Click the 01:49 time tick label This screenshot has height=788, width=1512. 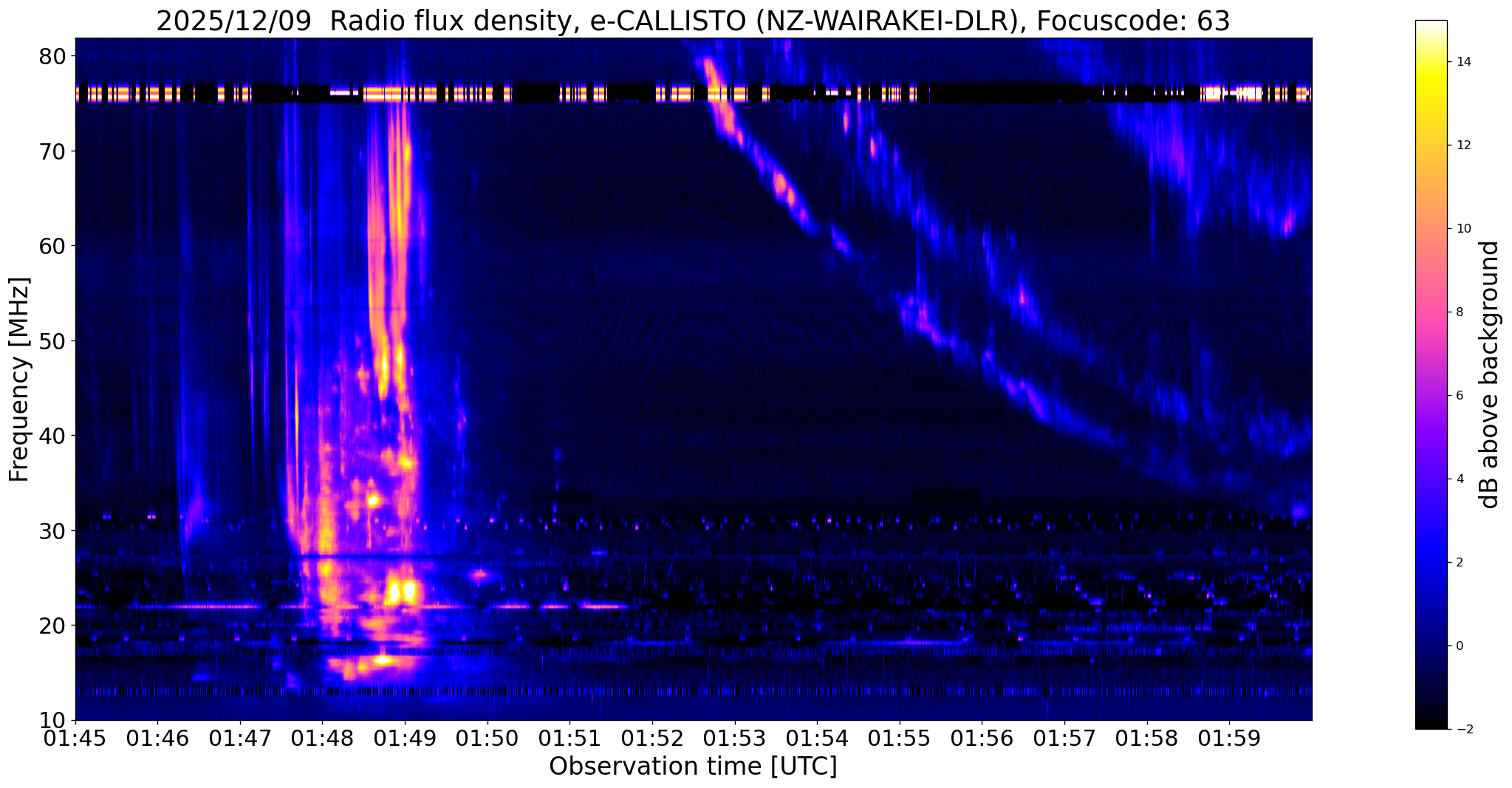pos(405,739)
